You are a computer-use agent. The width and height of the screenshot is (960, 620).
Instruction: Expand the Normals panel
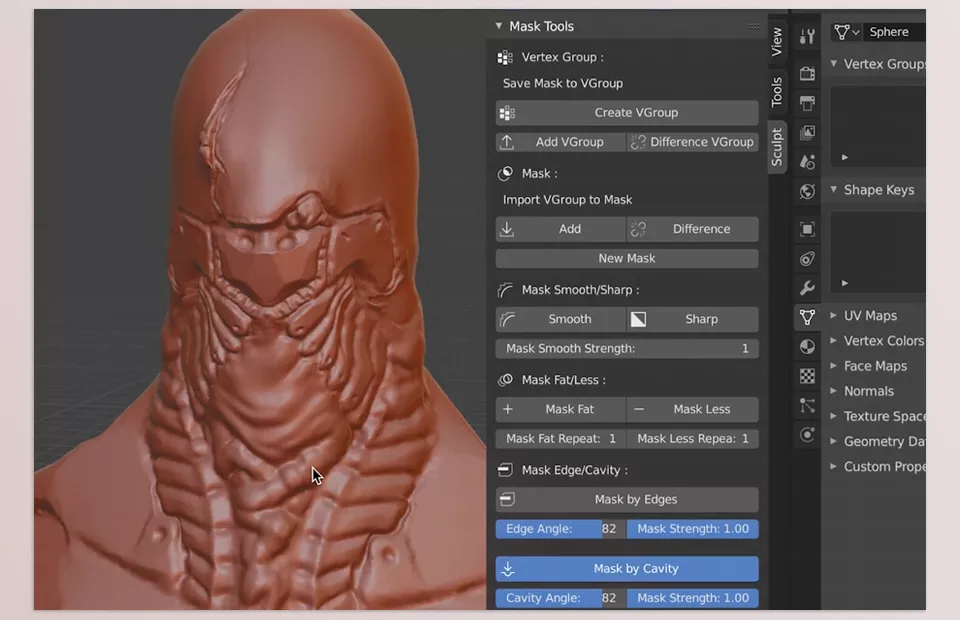pyautogui.click(x=834, y=390)
